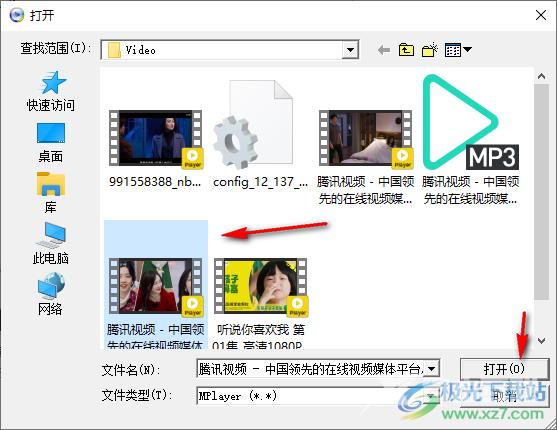Click the 取消 button
This screenshot has height=430, width=557.
(x=504, y=396)
